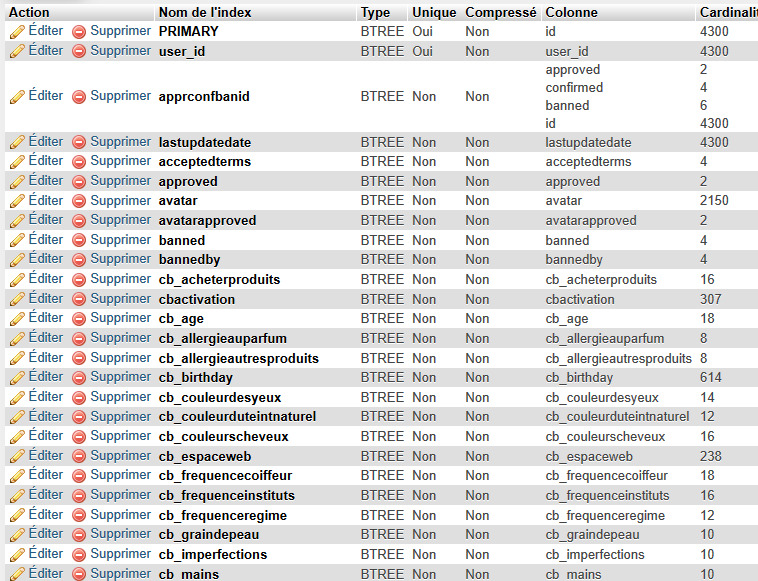
Task: Click the apprconfbanid index name
Action: click(x=204, y=97)
